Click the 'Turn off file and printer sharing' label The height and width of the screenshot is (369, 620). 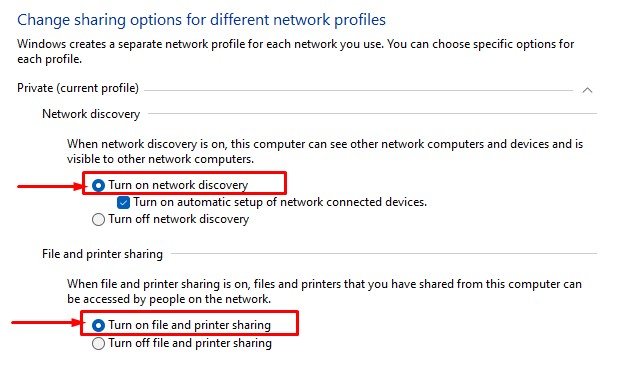click(x=190, y=343)
